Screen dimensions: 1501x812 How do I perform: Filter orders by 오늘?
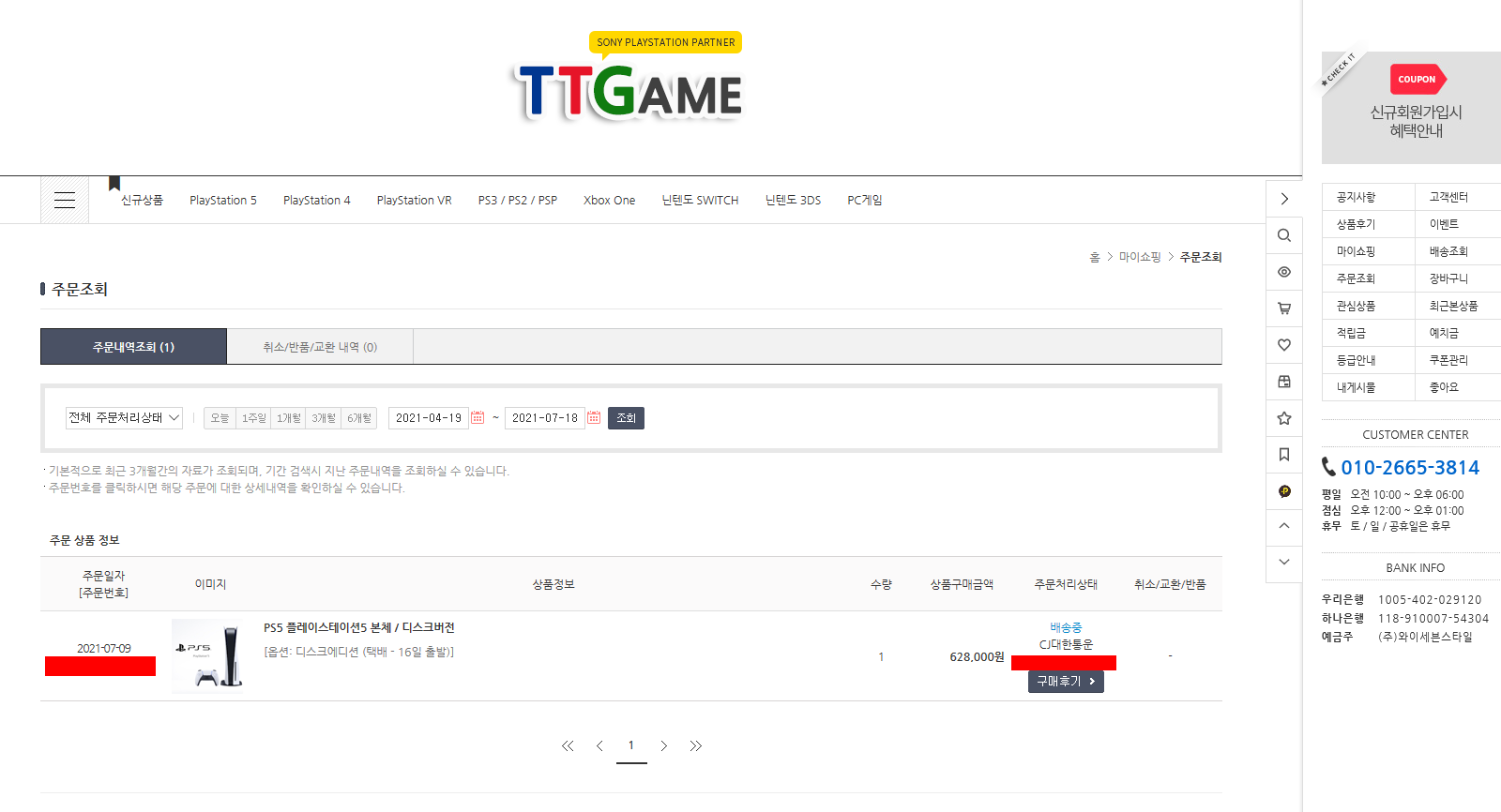[220, 418]
